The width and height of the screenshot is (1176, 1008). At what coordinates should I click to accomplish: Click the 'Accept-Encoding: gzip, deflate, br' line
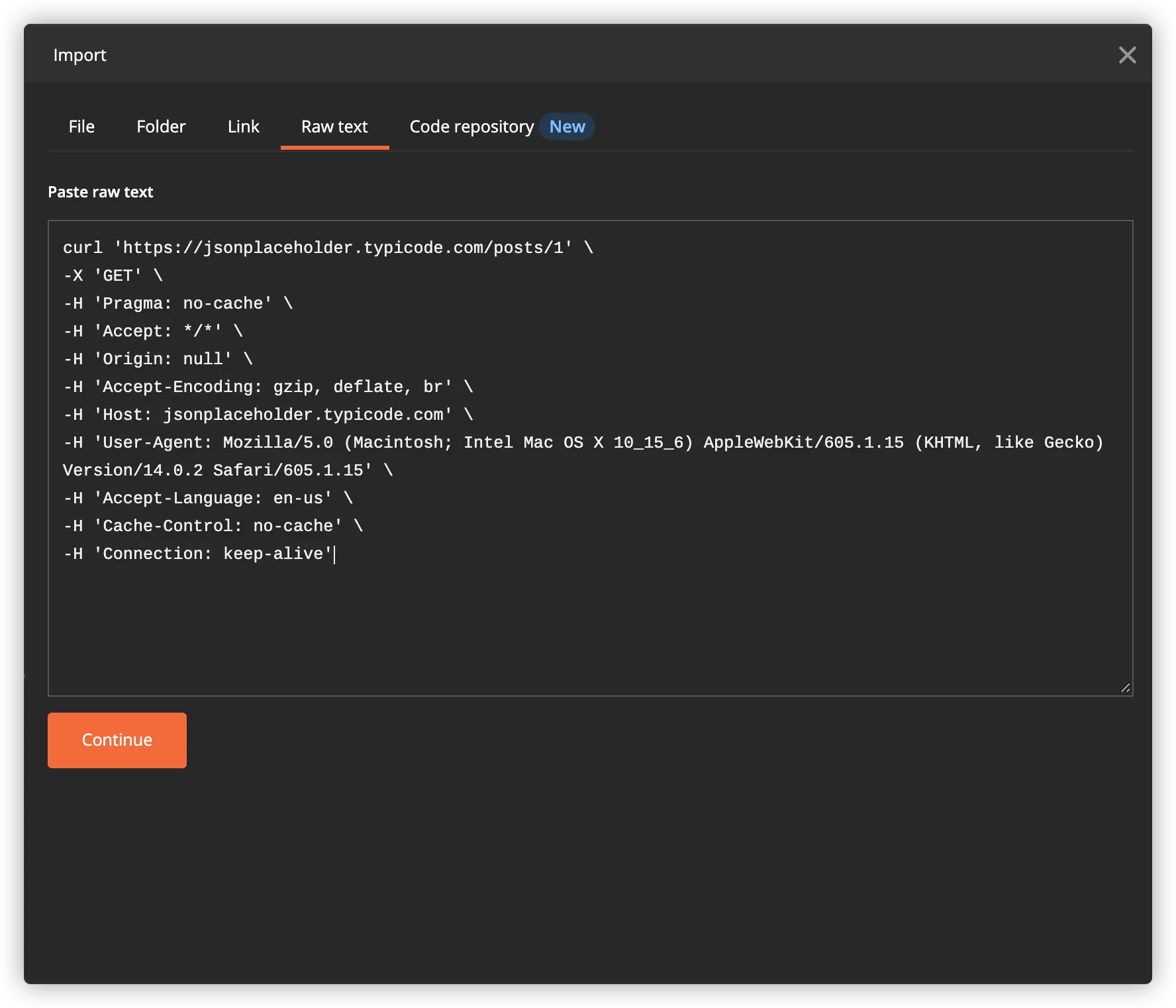268,387
